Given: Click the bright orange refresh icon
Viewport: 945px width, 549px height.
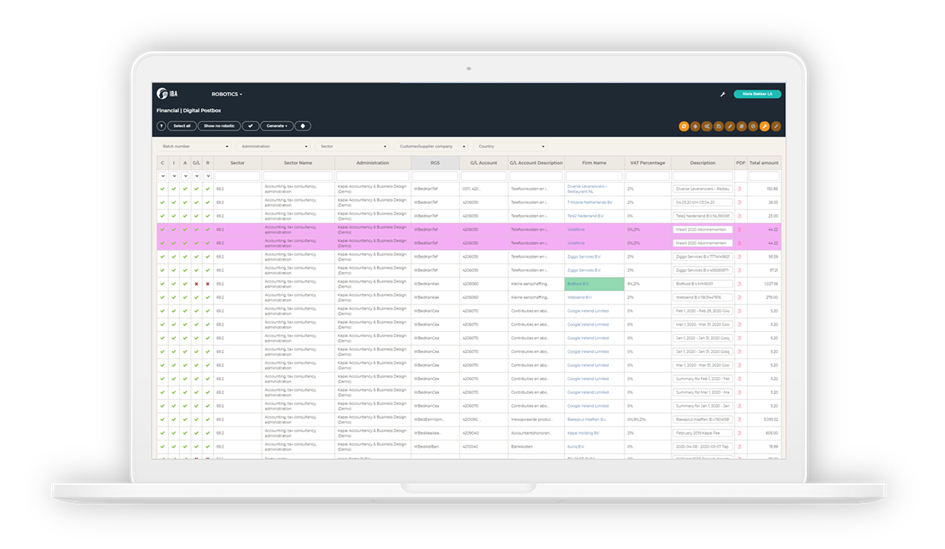Looking at the screenshot, I should (684, 126).
